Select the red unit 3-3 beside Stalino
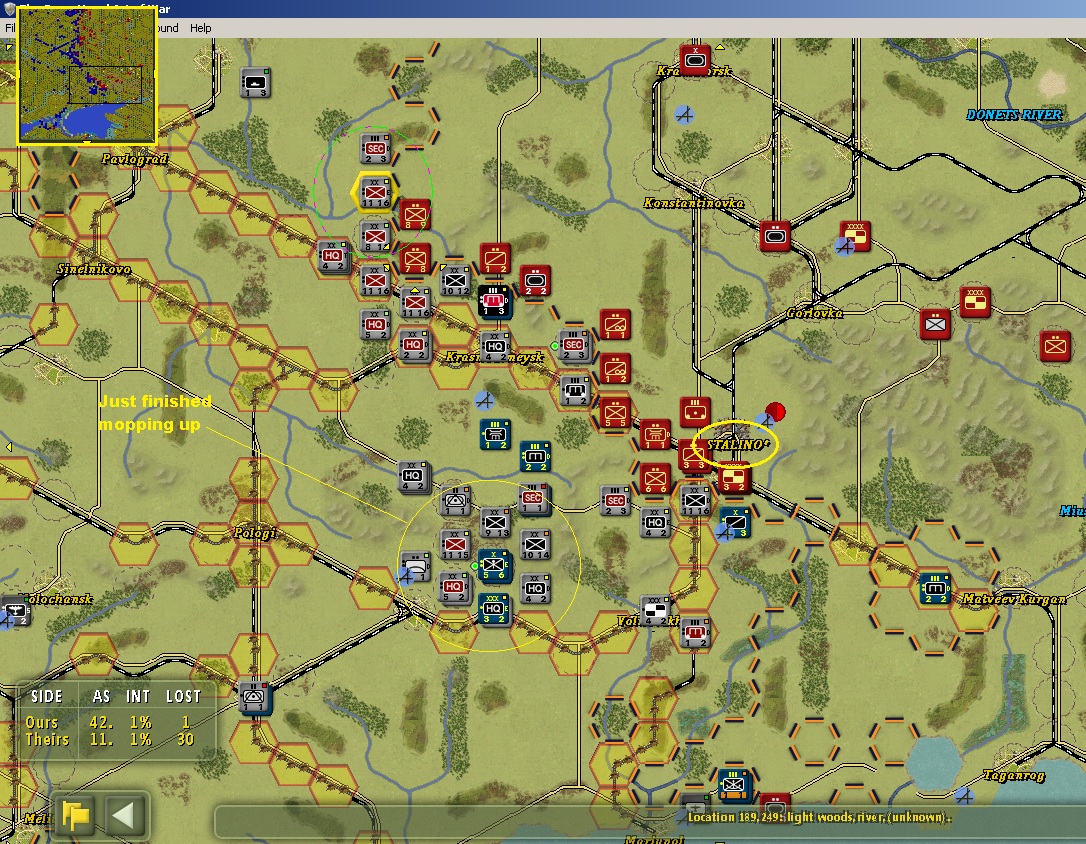This screenshot has height=844, width=1086. pyautogui.click(x=693, y=456)
